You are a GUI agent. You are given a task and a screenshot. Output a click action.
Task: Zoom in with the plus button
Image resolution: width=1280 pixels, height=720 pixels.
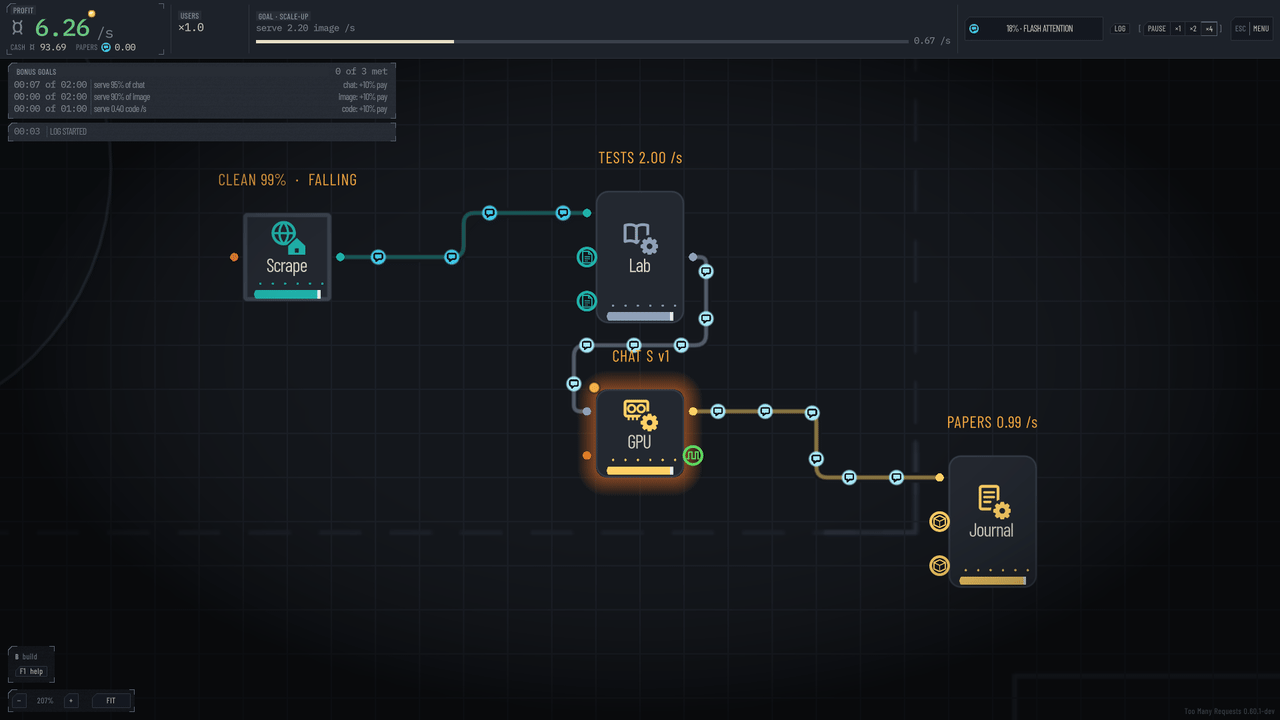pyautogui.click(x=71, y=701)
